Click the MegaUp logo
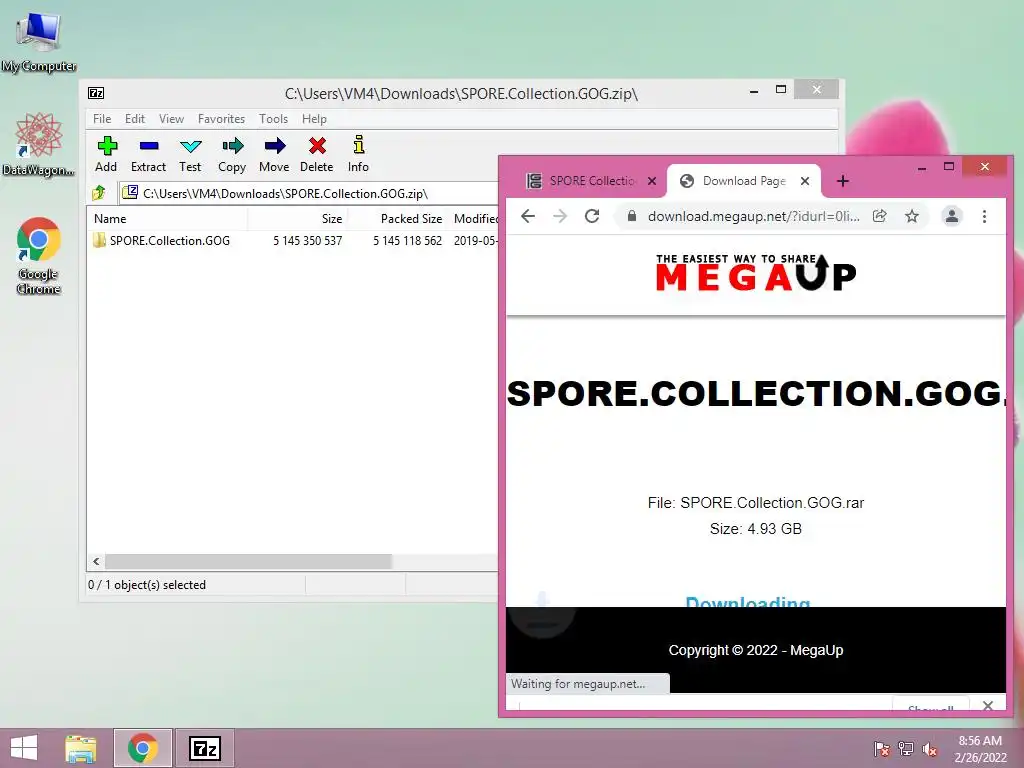Screen dimensions: 1024x768 point(756,272)
